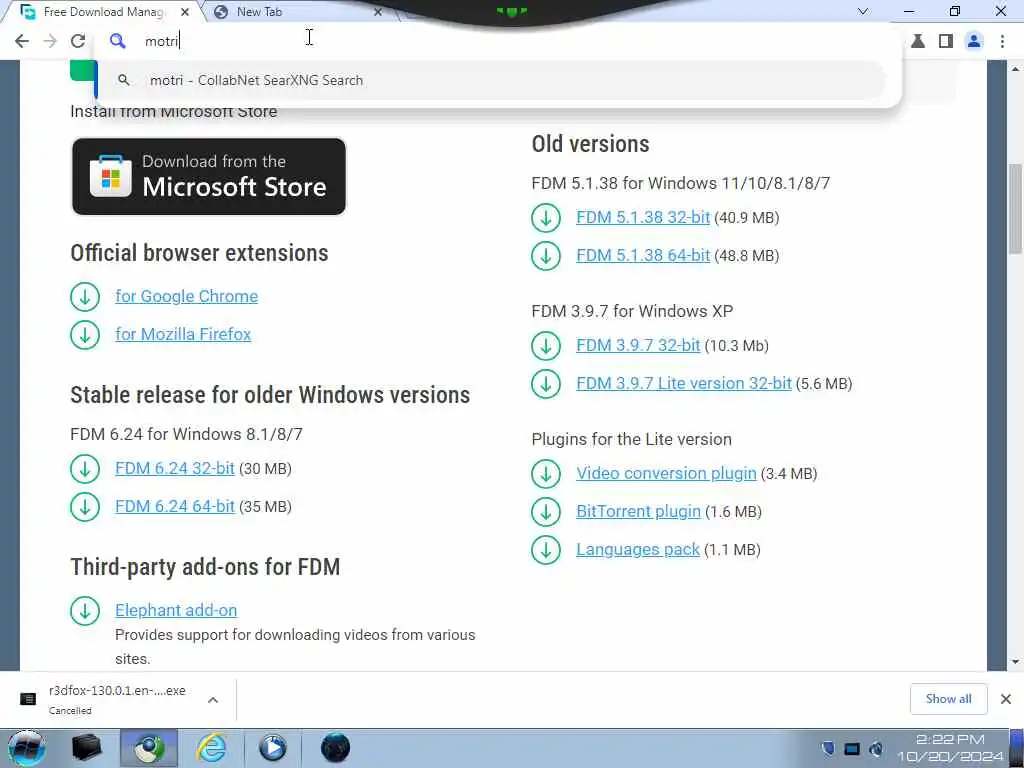Click the r3dfox-130.0.1 exe file name
The image size is (1024, 768).
tap(117, 691)
